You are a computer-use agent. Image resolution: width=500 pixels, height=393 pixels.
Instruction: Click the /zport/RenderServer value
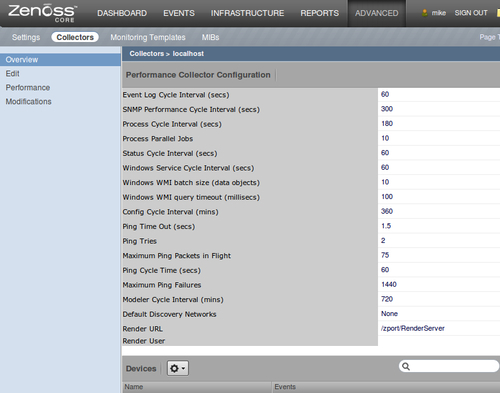pyautogui.click(x=413, y=329)
